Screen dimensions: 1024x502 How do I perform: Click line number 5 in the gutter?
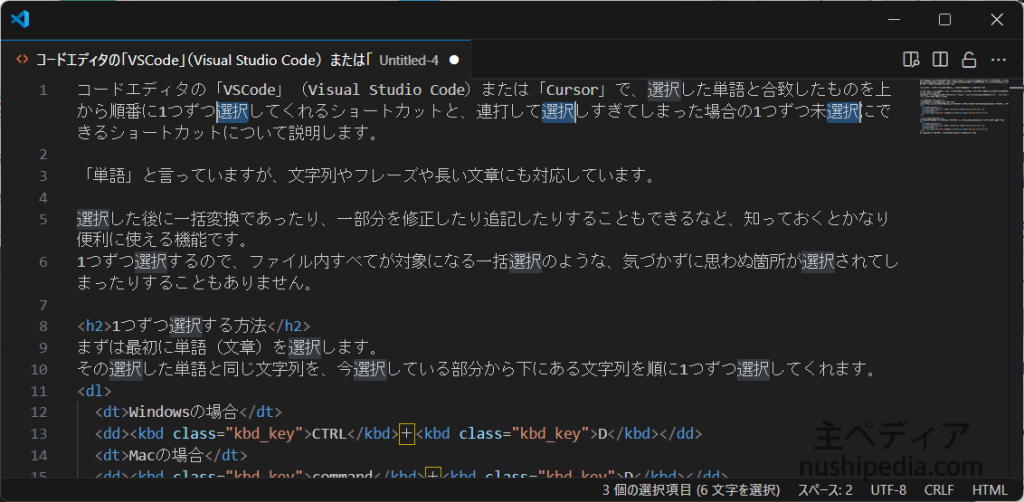[43, 219]
